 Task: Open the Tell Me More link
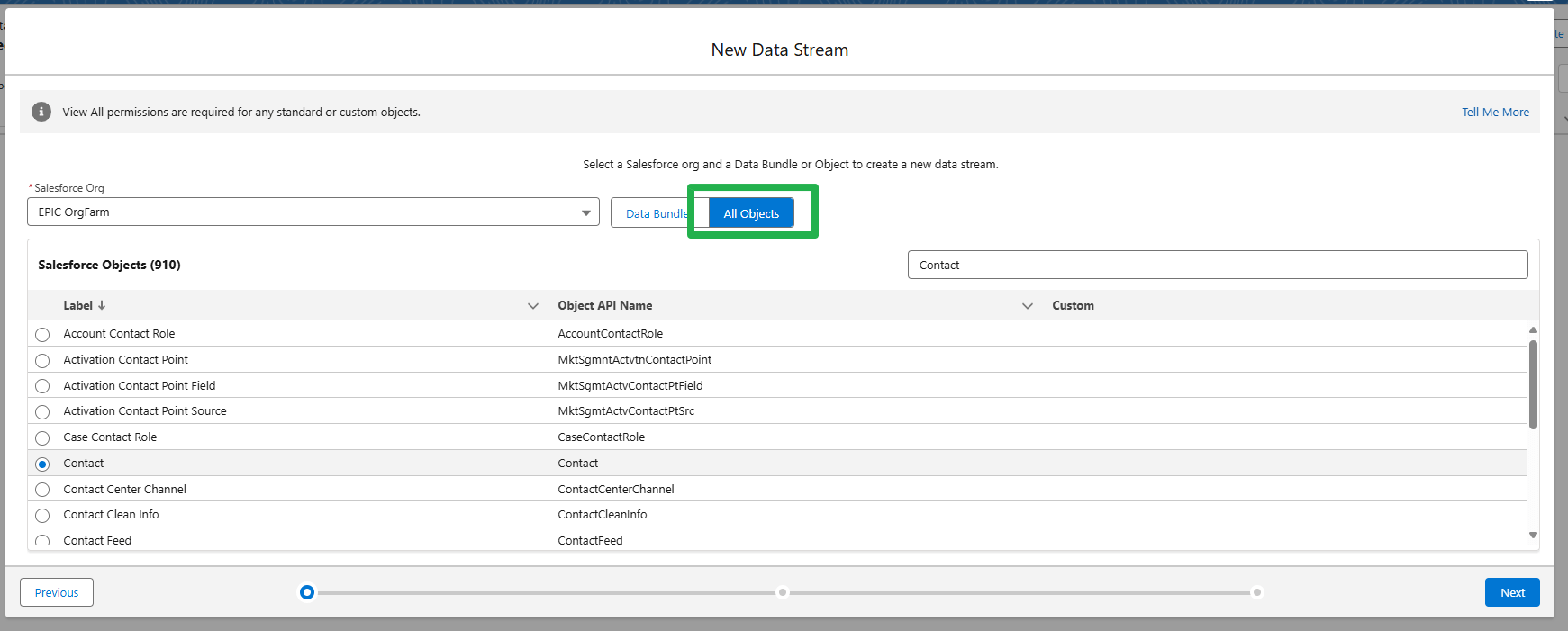1495,112
